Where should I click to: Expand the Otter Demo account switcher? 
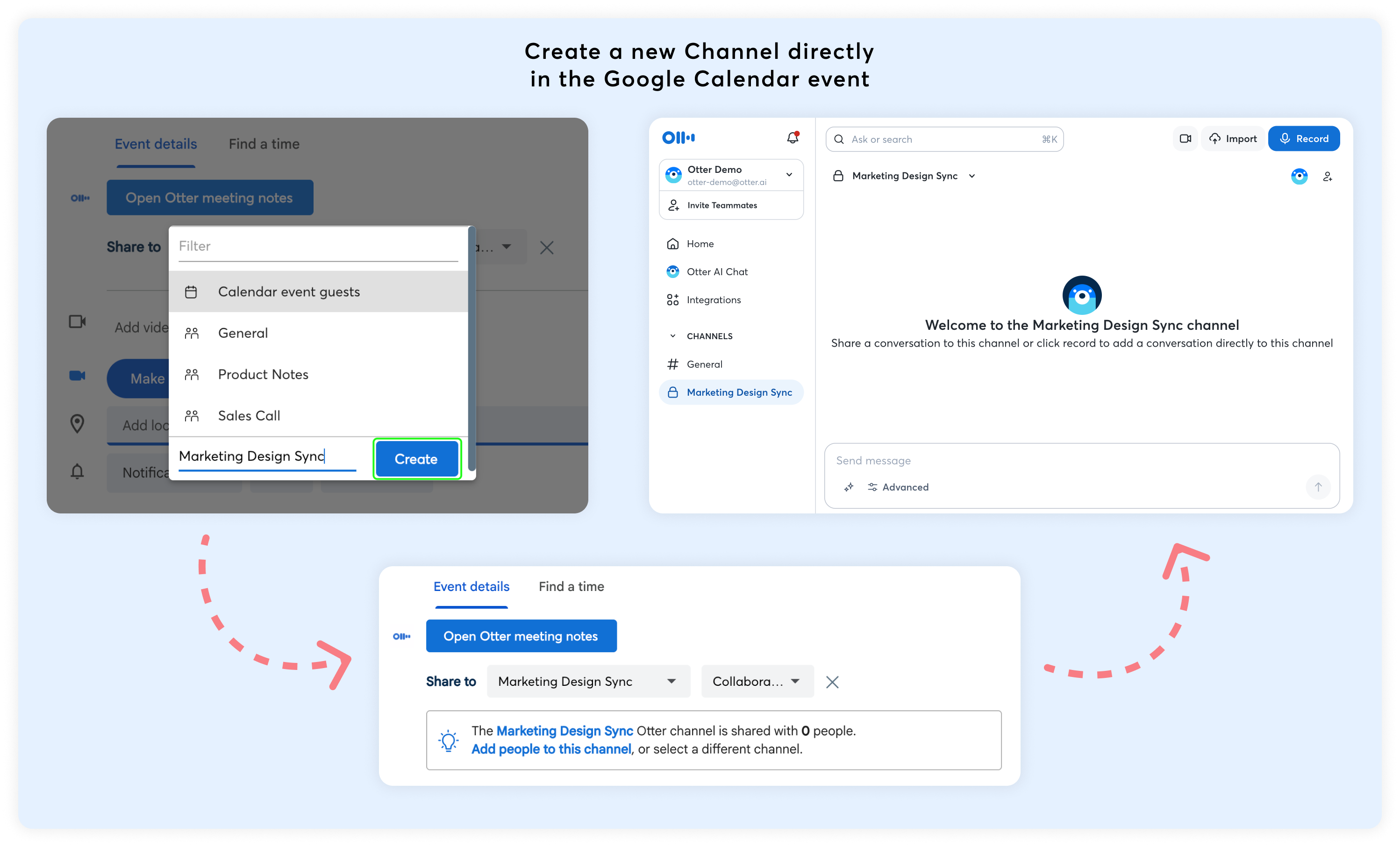pyautogui.click(x=789, y=175)
